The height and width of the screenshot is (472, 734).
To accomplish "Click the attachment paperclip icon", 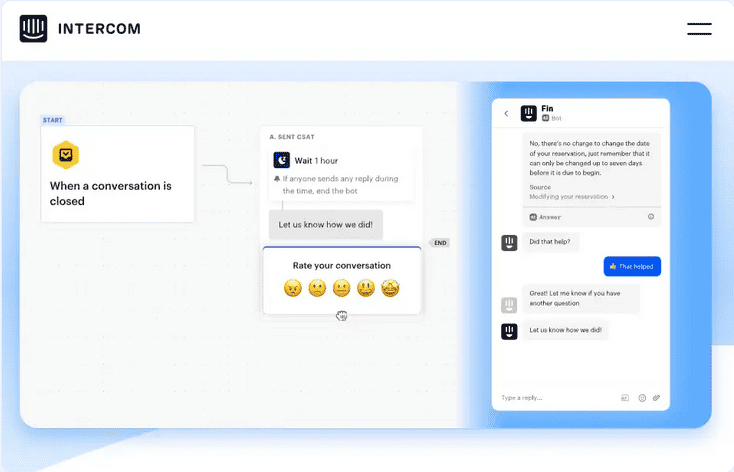I will pos(657,398).
